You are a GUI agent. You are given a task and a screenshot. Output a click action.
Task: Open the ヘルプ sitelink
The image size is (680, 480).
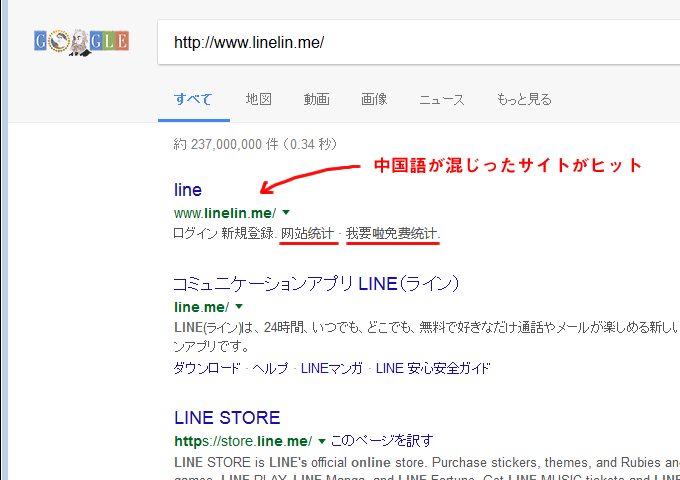[x=270, y=368]
